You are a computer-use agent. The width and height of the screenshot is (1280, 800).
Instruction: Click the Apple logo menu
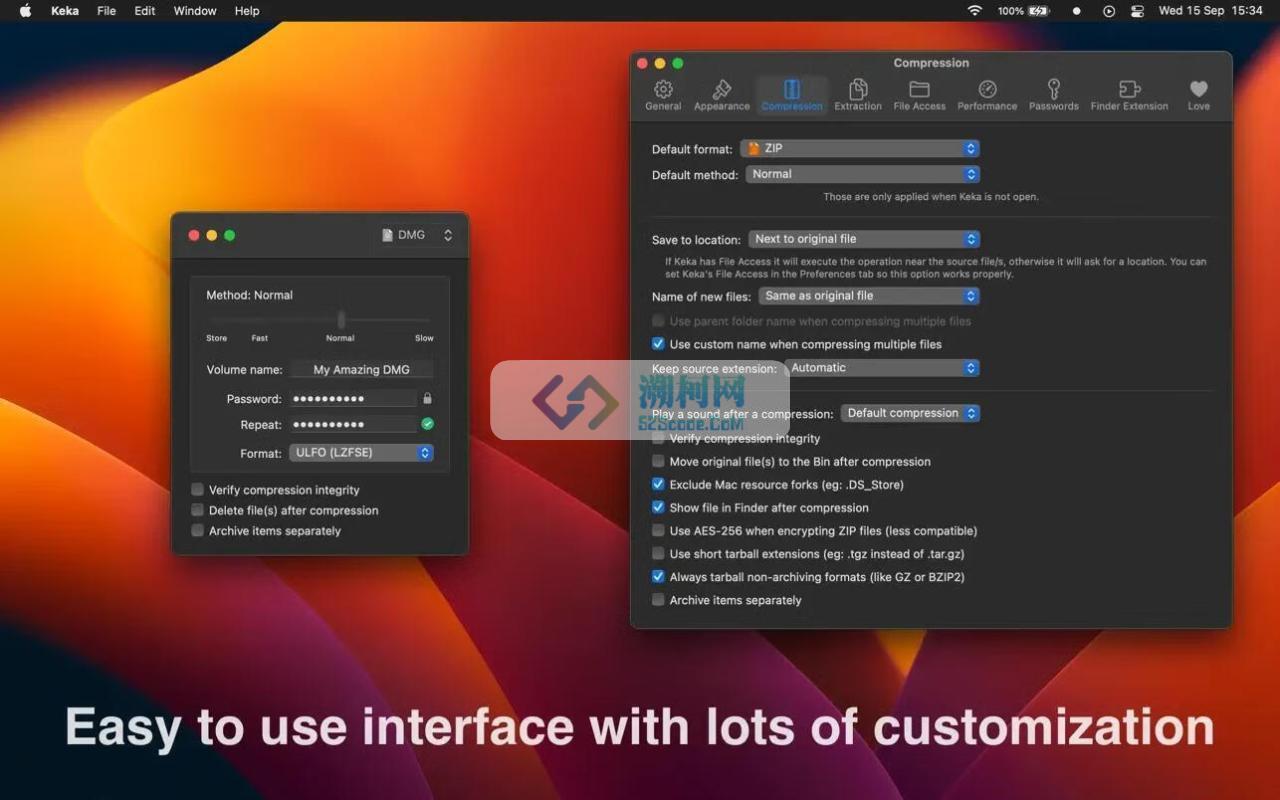point(25,11)
